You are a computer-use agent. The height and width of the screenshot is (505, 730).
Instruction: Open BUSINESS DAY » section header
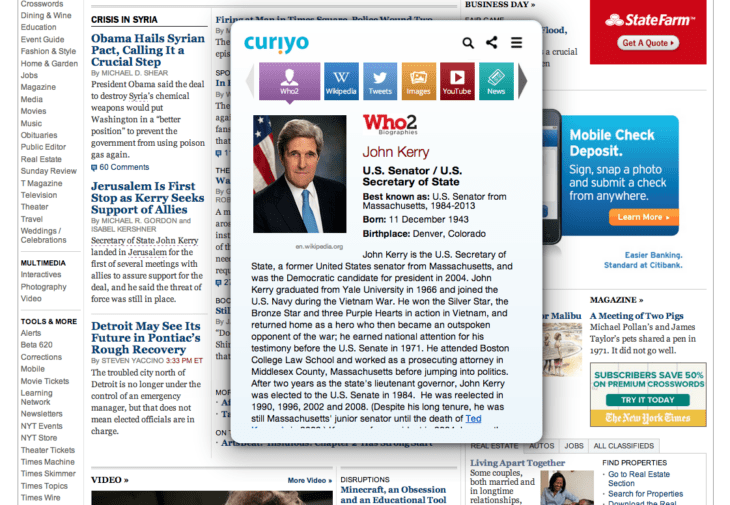(x=500, y=4)
